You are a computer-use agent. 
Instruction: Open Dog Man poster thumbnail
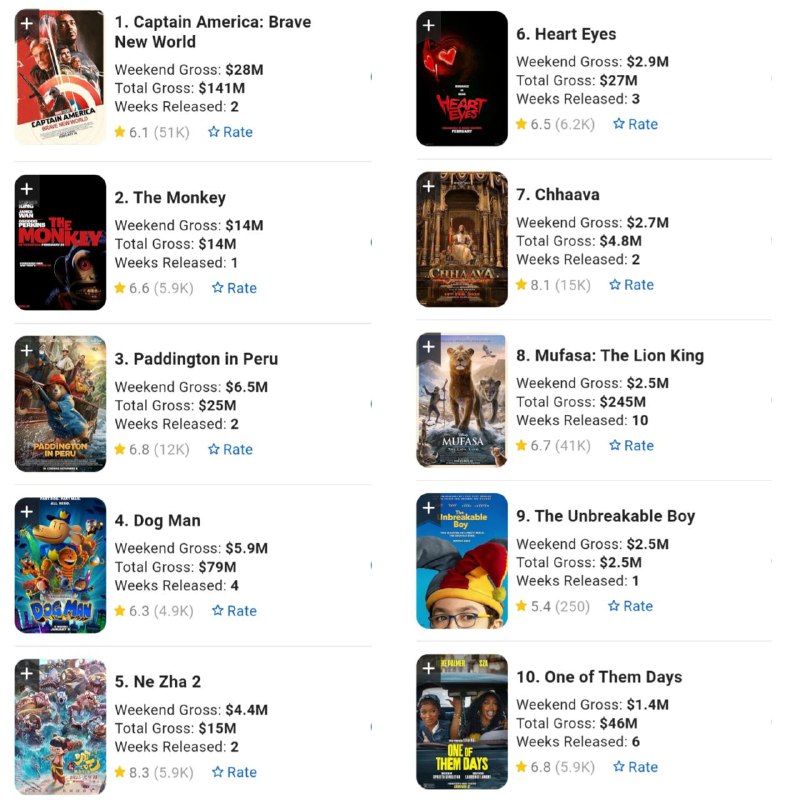coord(61,565)
